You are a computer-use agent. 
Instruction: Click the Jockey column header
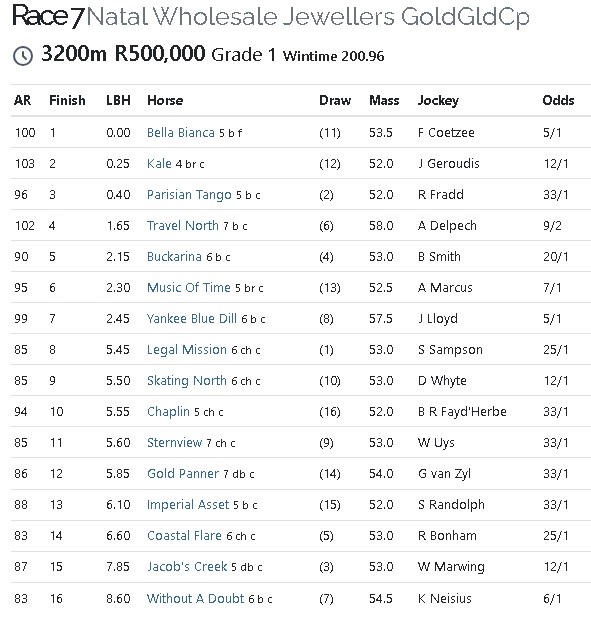click(x=438, y=101)
